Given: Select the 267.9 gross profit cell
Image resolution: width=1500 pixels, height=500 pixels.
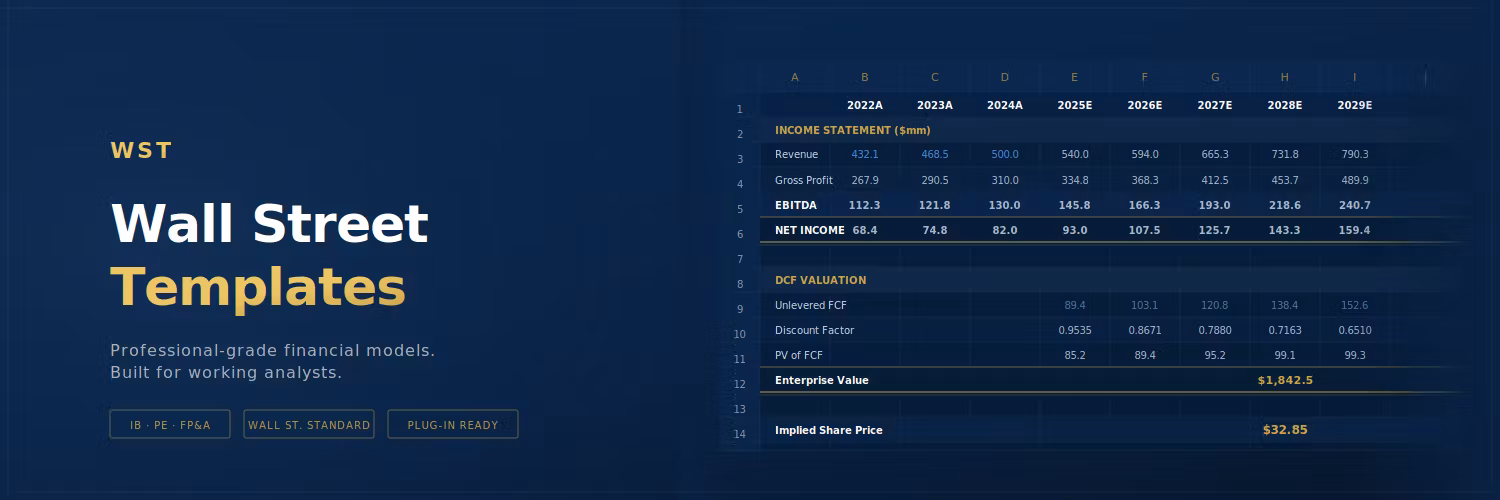Looking at the screenshot, I should [x=865, y=180].
